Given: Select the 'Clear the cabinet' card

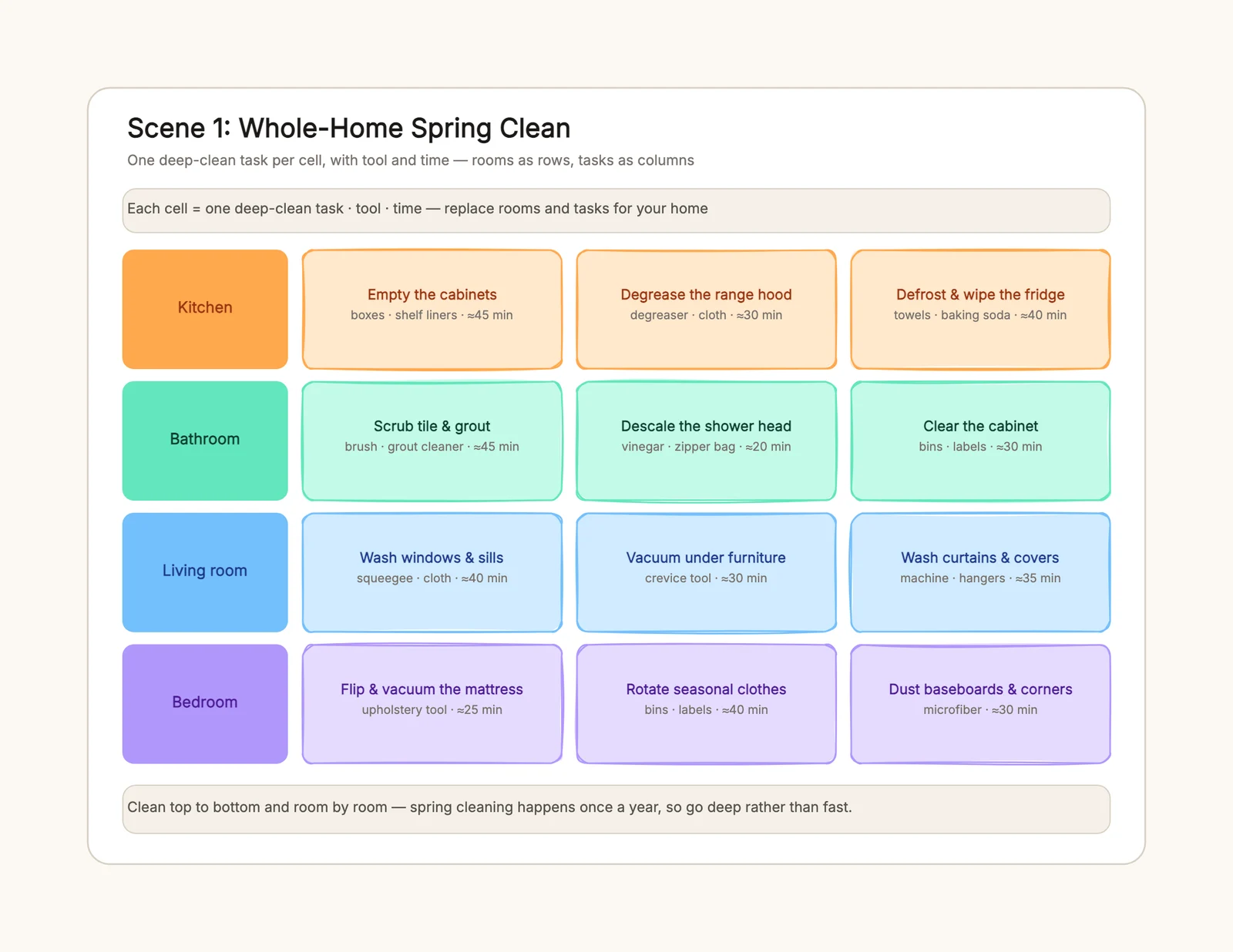Looking at the screenshot, I should point(980,441).
